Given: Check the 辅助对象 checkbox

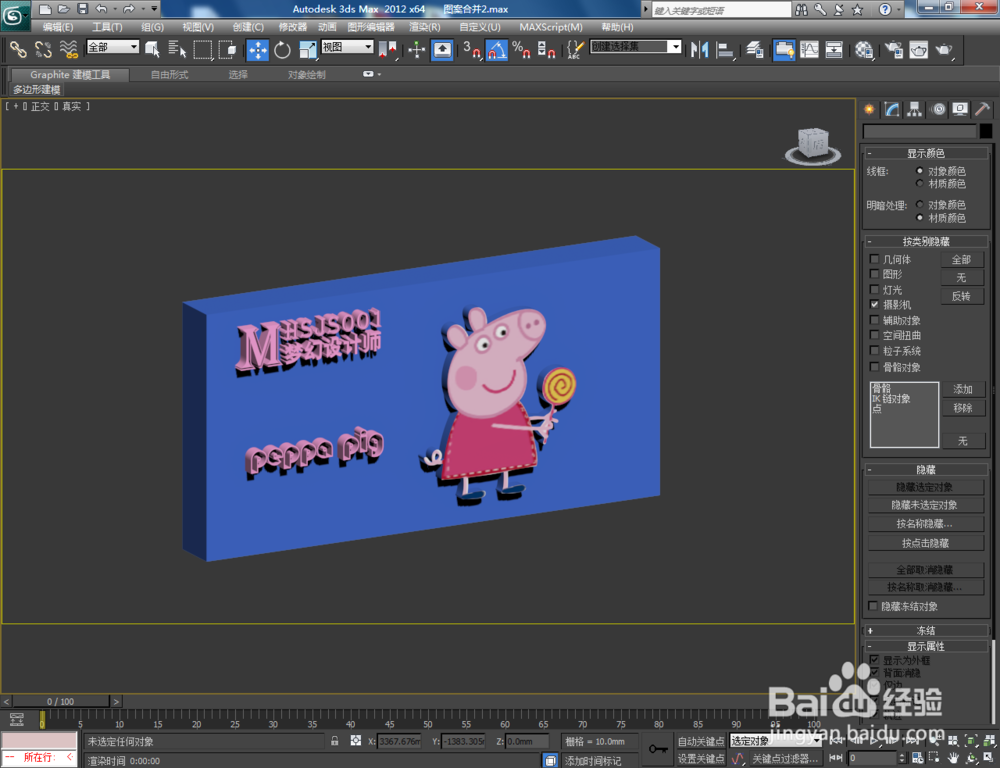Looking at the screenshot, I should coord(874,320).
